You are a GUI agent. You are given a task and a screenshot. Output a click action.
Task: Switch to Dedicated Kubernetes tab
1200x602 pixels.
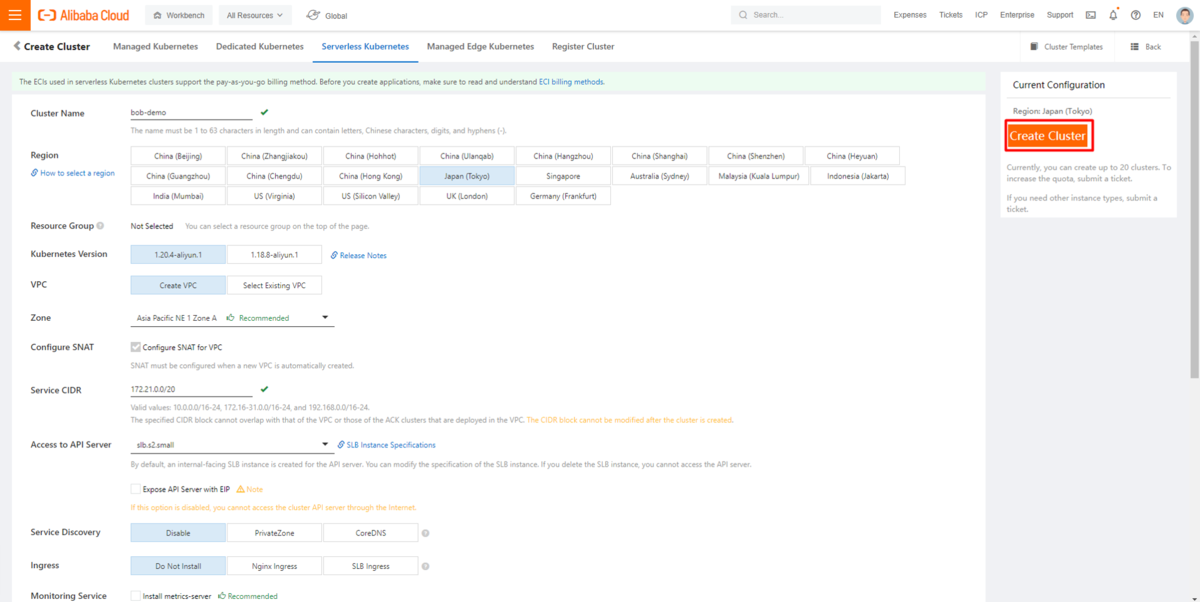(x=260, y=47)
